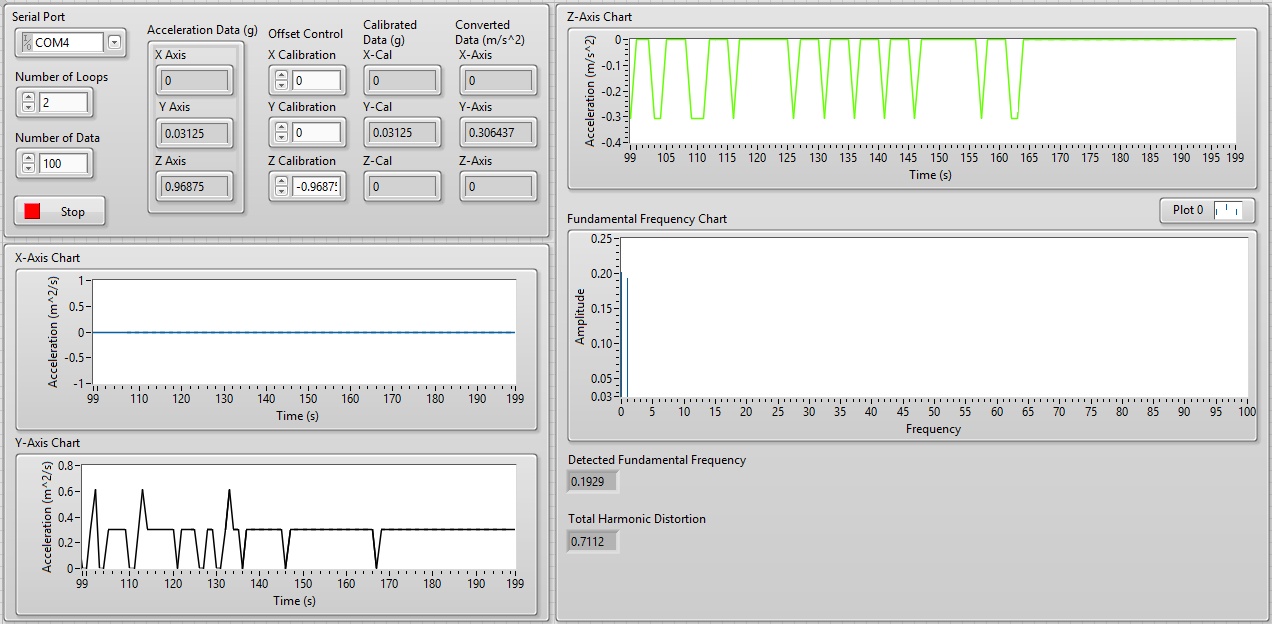The image size is (1272, 624).
Task: Increment the Z Calibration offset
Action: [x=281, y=181]
